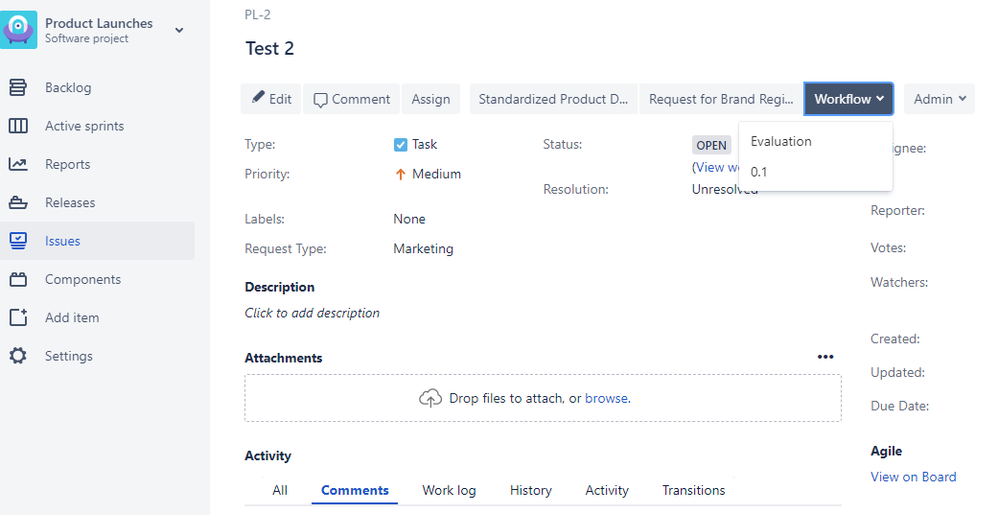Screen dimensions: 998x515
Task: Open Settings gear icon
Action: click(x=18, y=356)
